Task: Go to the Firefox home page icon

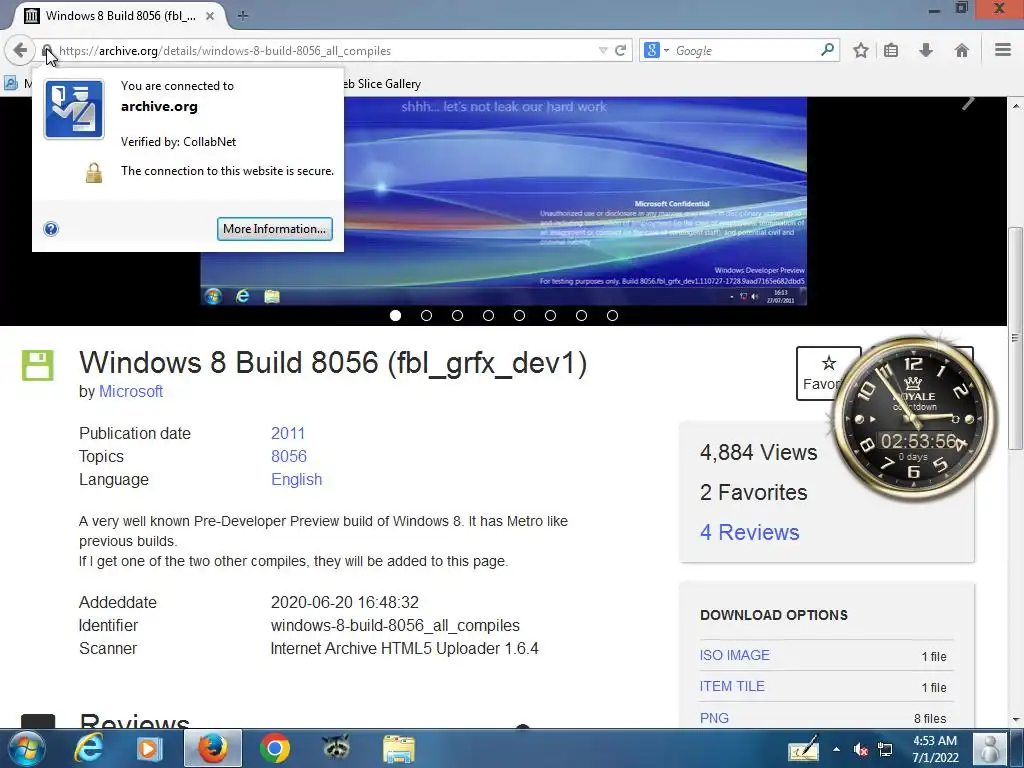Action: tap(961, 50)
